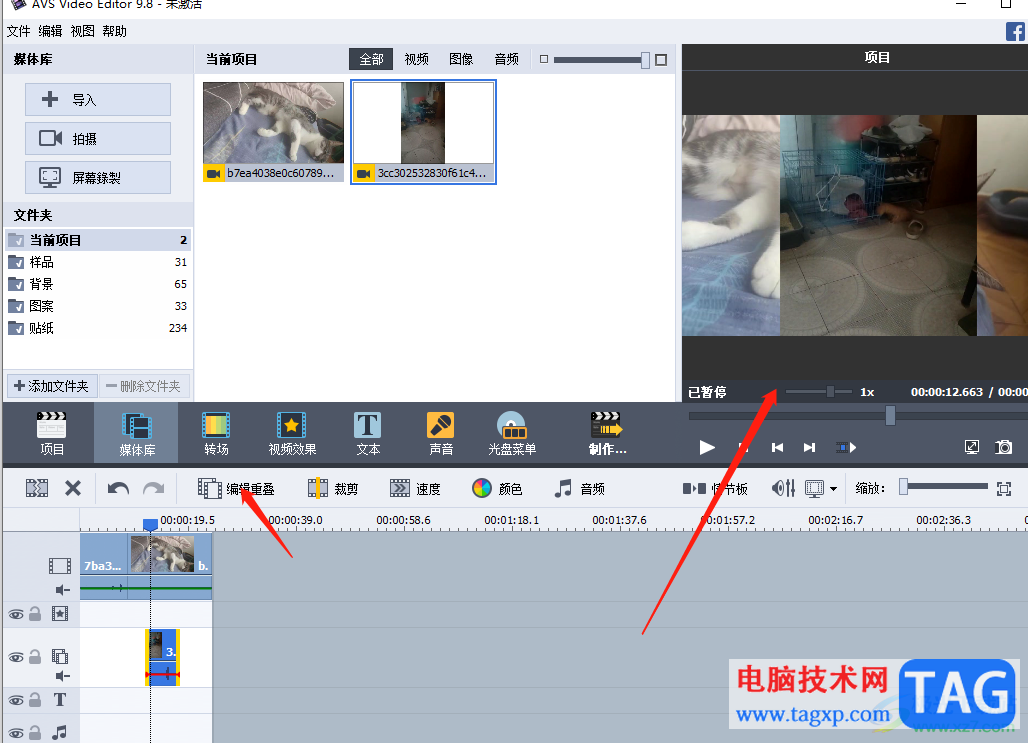Click the next scene button
The height and width of the screenshot is (743, 1028).
click(x=846, y=447)
